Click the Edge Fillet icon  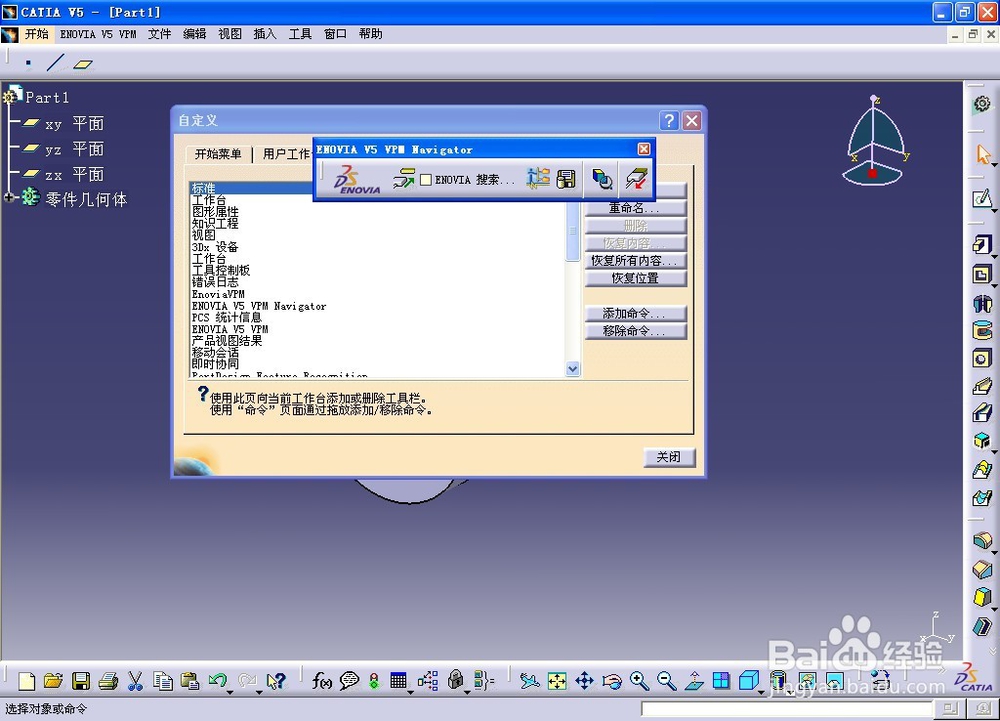click(982, 542)
